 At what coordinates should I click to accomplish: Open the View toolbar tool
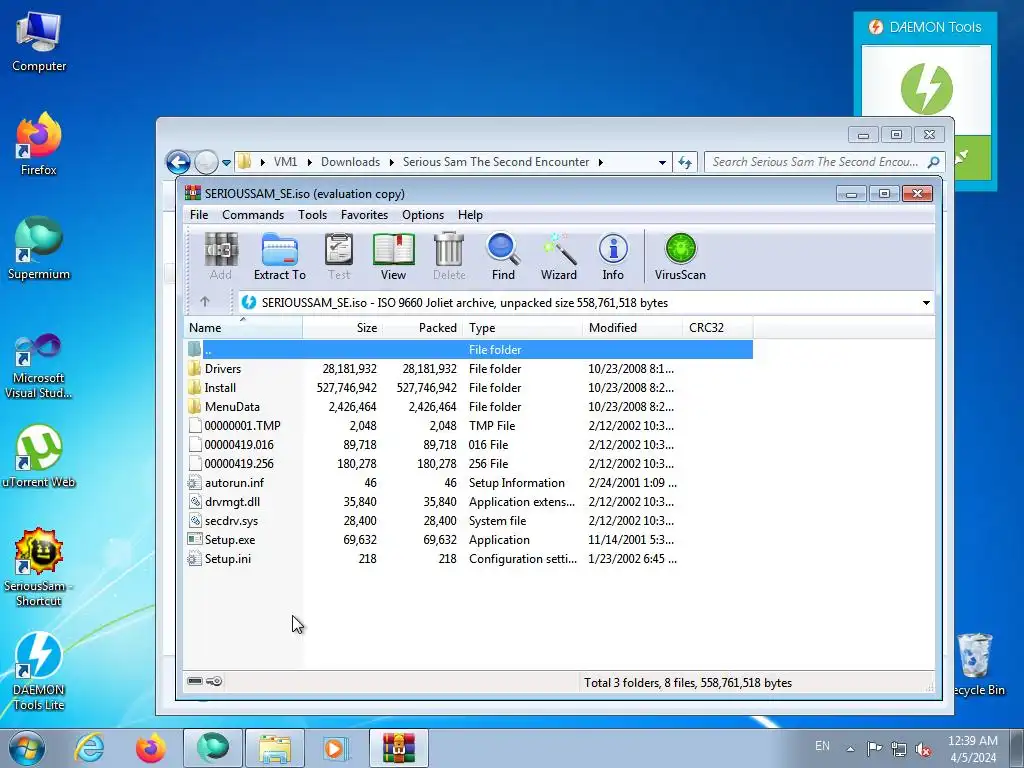coord(393,257)
